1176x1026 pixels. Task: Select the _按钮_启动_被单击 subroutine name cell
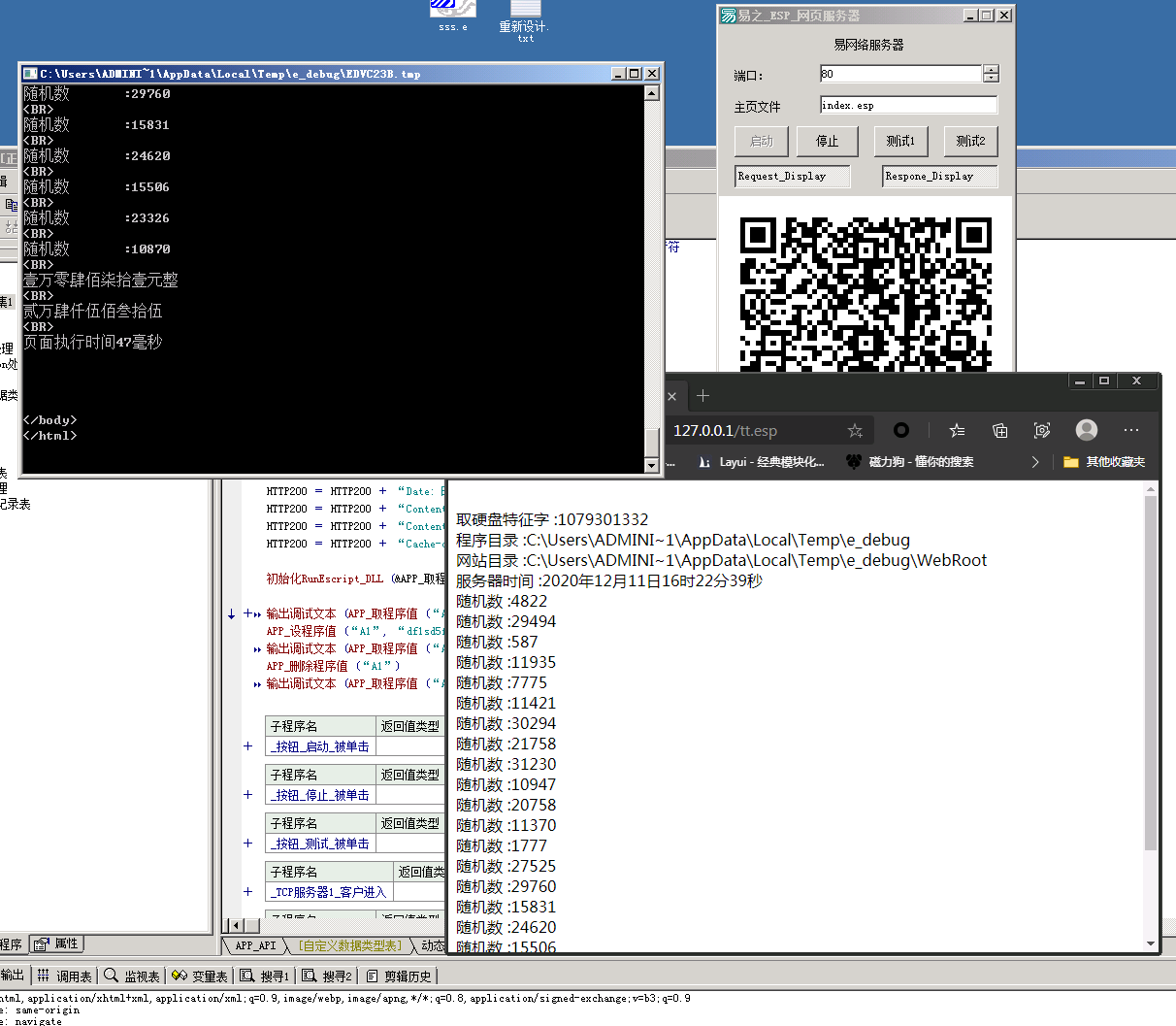(320, 746)
